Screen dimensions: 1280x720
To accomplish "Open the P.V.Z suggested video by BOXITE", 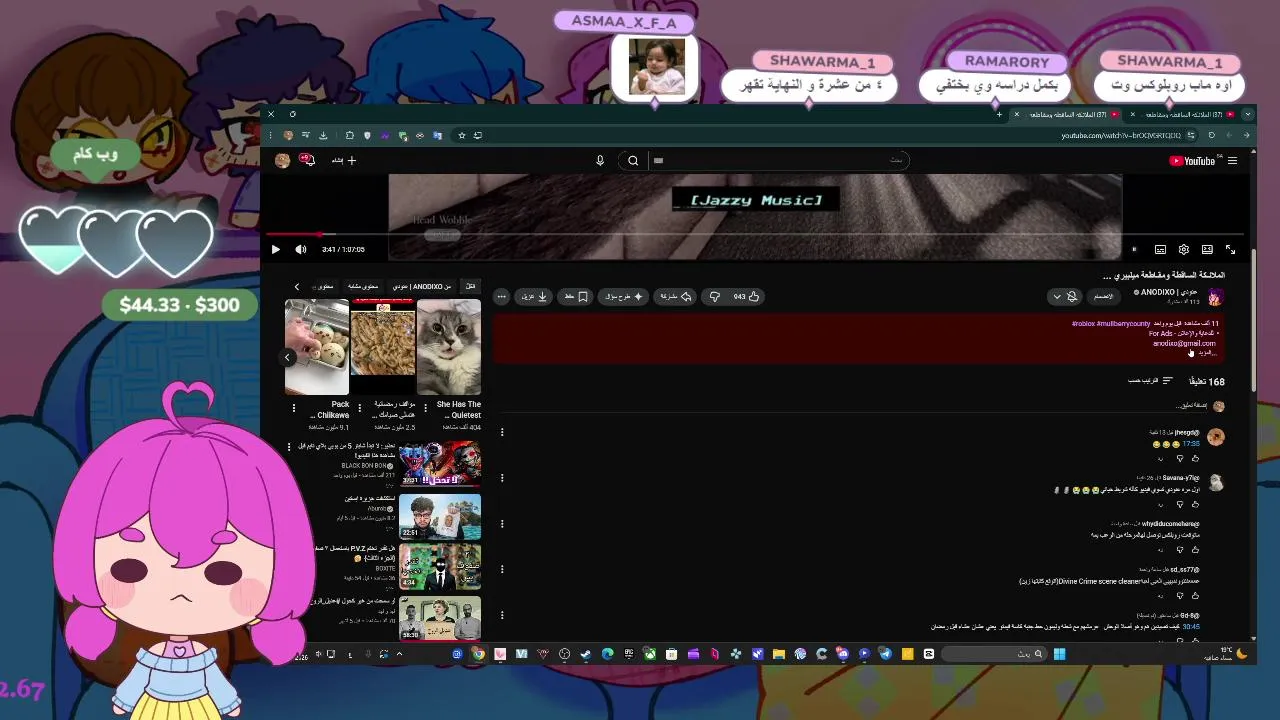I will pos(440,566).
